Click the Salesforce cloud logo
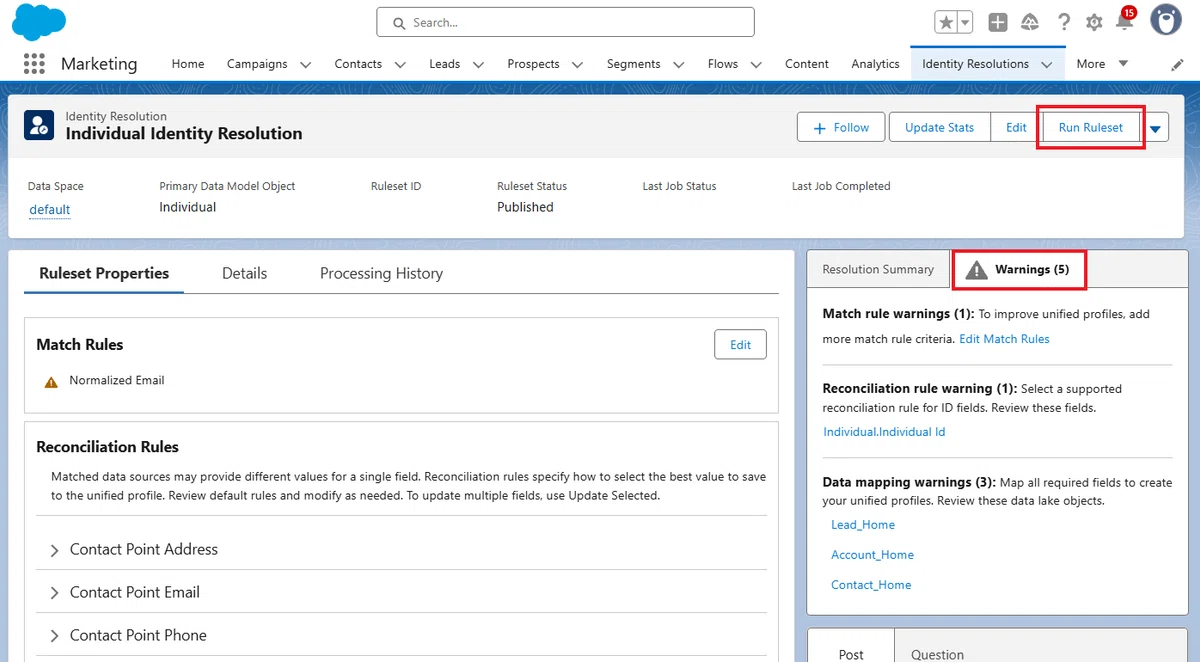Screen dimensions: 1200x662 pos(39,22)
